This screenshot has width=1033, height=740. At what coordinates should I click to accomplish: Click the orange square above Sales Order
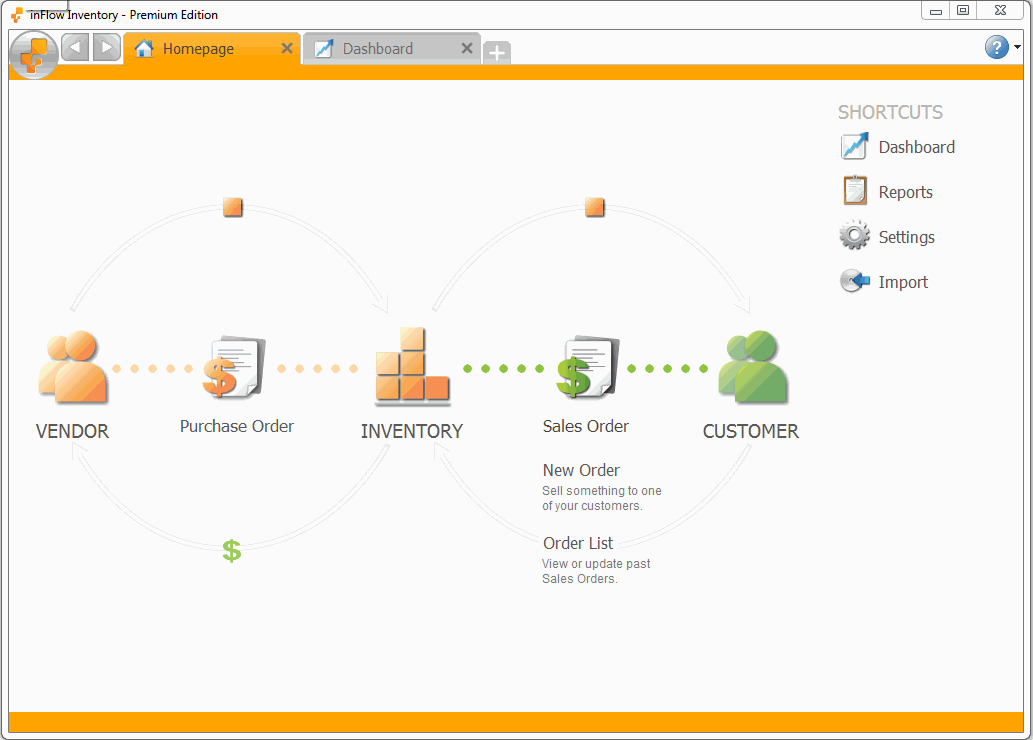click(x=595, y=207)
